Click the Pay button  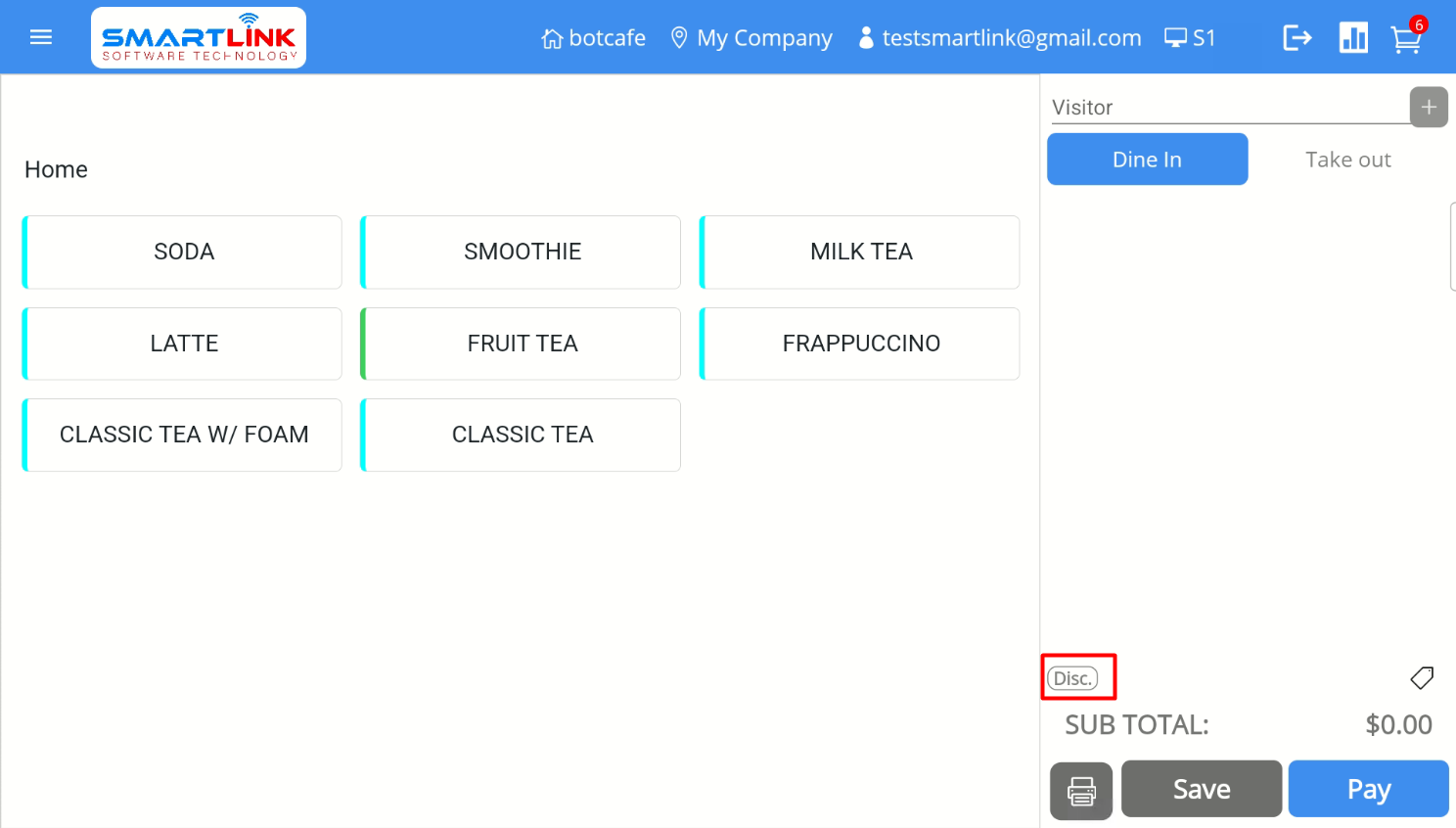(1368, 789)
